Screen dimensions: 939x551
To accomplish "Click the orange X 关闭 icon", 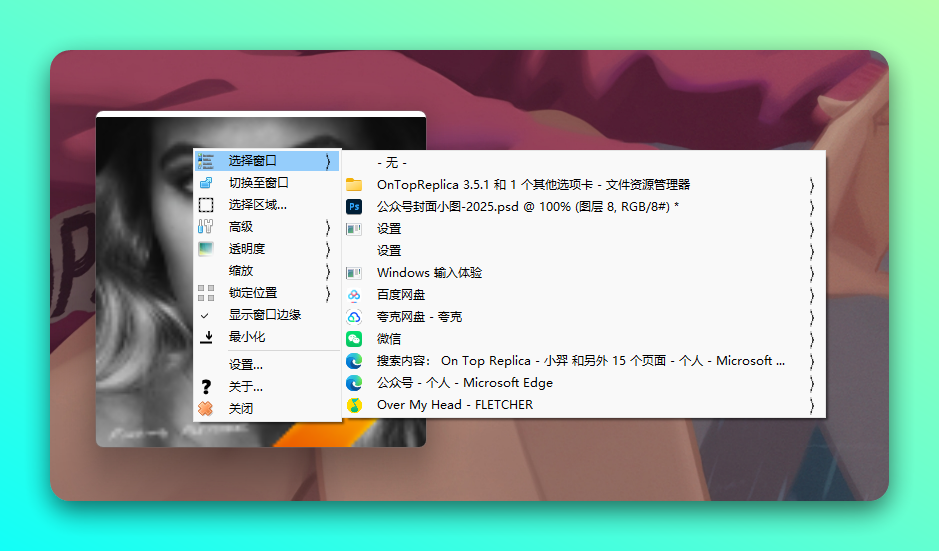I will point(205,408).
